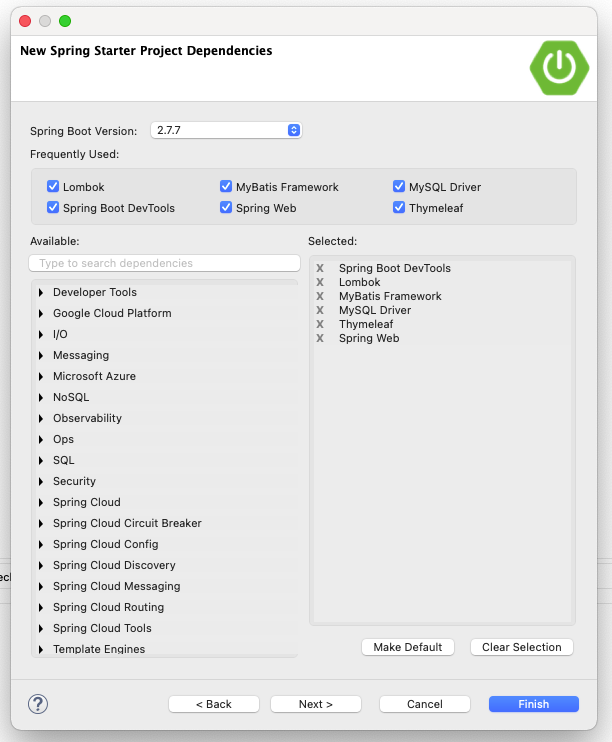Uncheck the MySQL Driver checkbox

[x=399, y=186]
